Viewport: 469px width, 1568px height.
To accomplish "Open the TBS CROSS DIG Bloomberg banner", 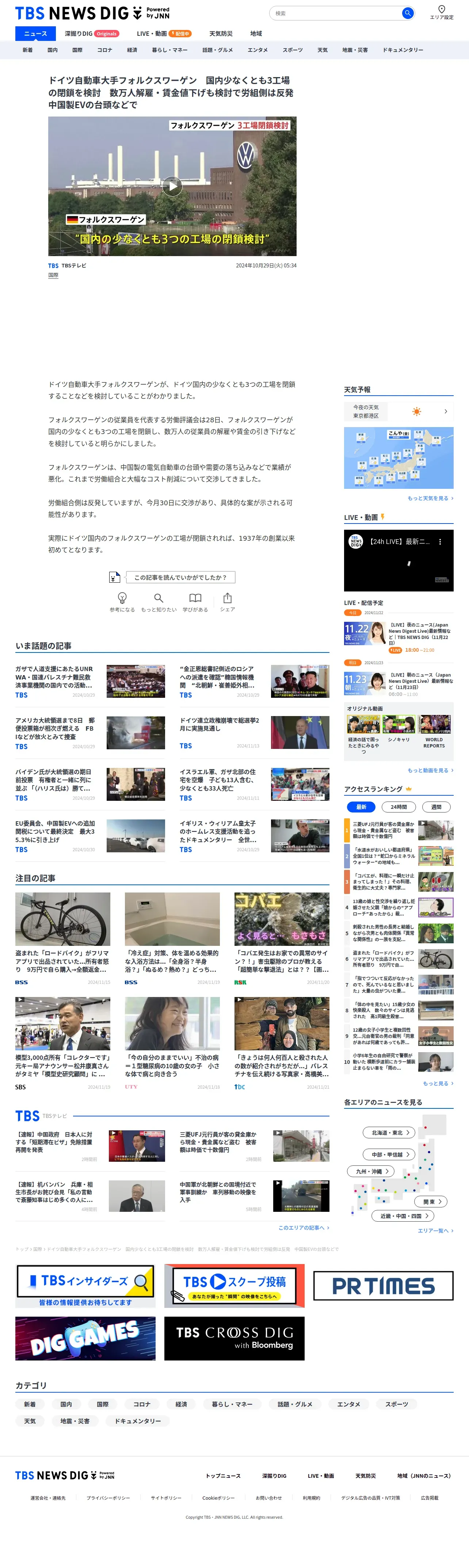I will pos(234,1339).
